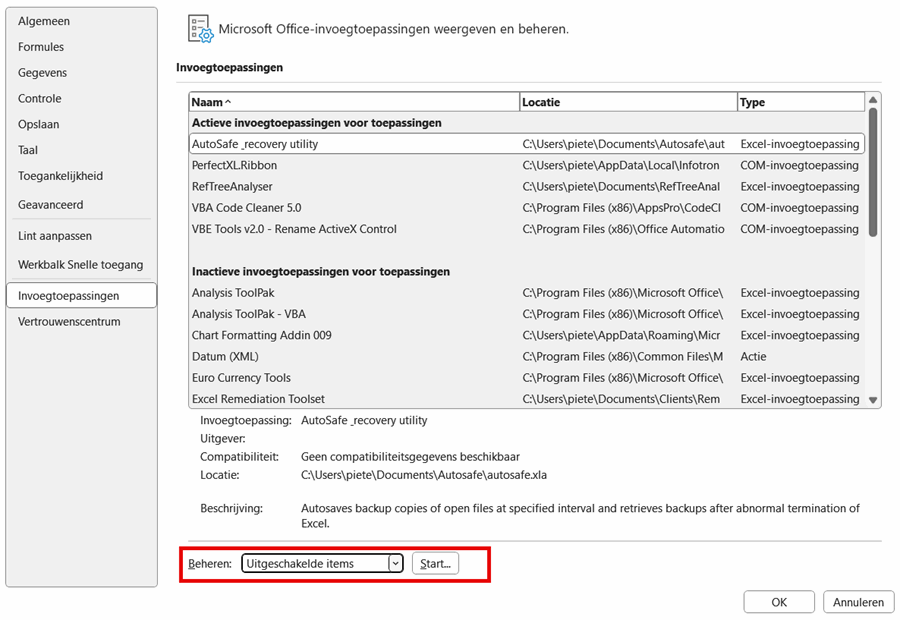The image size is (900, 620).
Task: Select the PerfectXL.Ribbon add-in row
Action: (x=526, y=165)
